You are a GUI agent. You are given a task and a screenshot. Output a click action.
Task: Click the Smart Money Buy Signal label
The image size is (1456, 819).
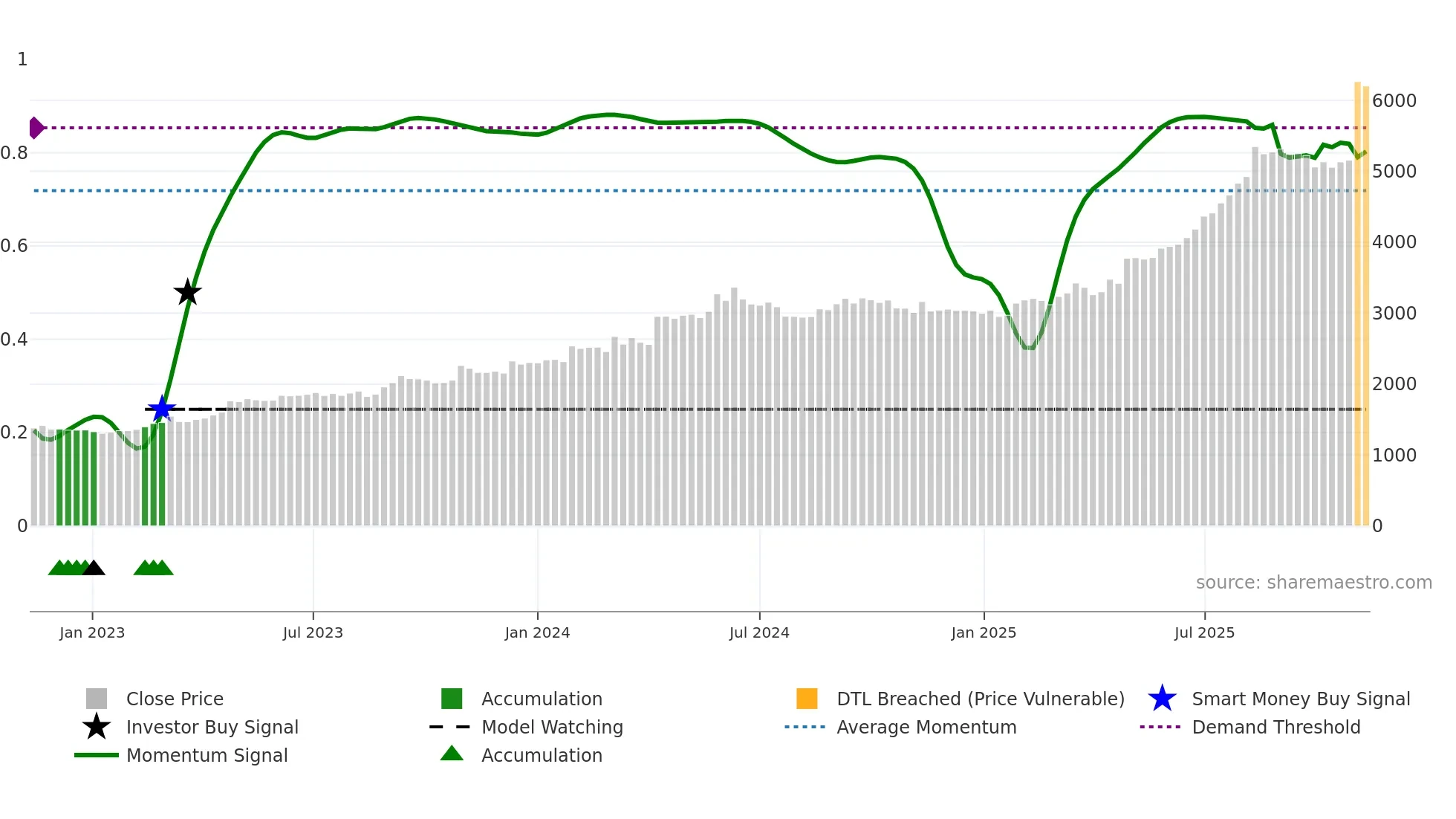coord(1301,699)
